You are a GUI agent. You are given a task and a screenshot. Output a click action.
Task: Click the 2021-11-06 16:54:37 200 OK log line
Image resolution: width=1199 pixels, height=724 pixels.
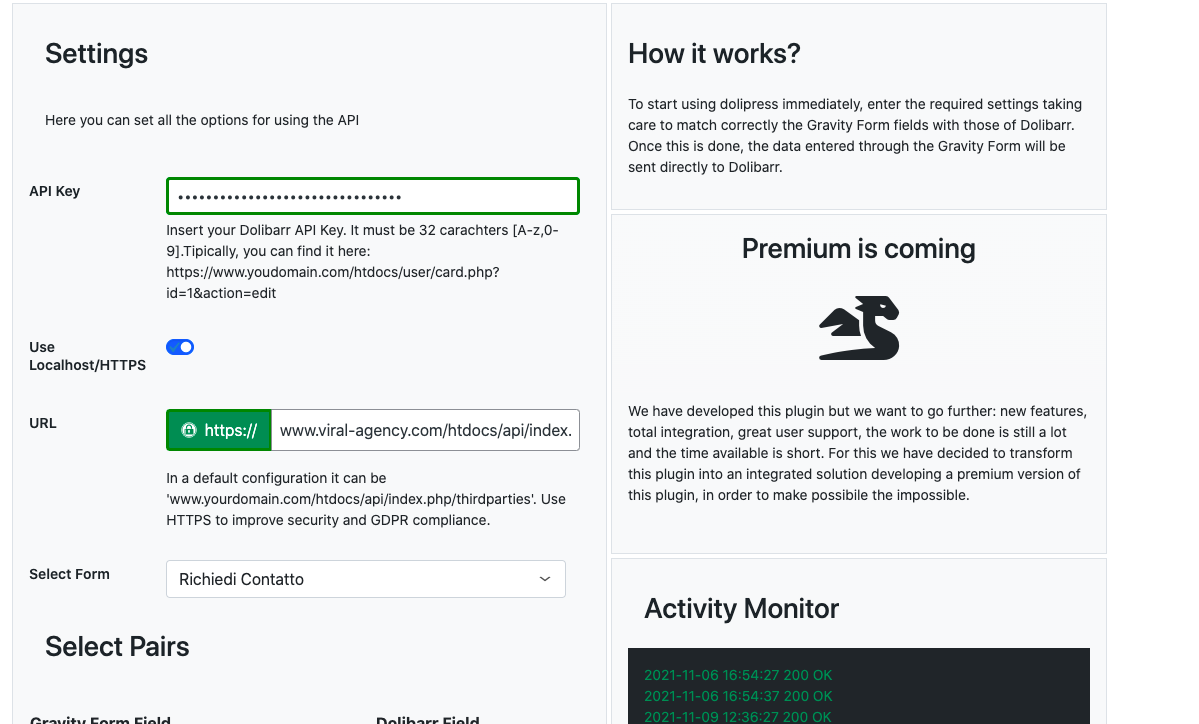tap(738, 696)
